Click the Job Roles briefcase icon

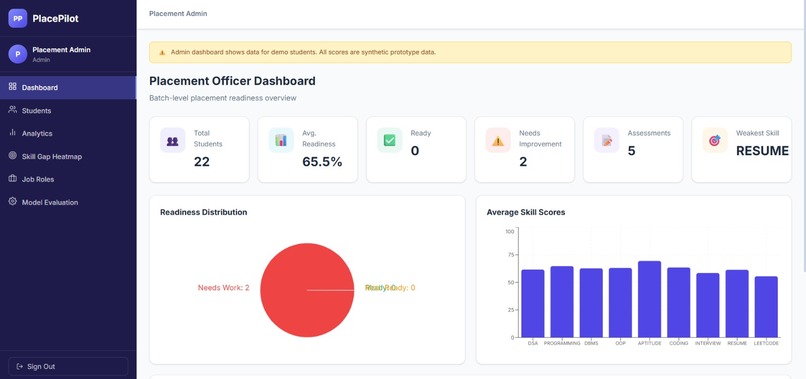point(13,178)
